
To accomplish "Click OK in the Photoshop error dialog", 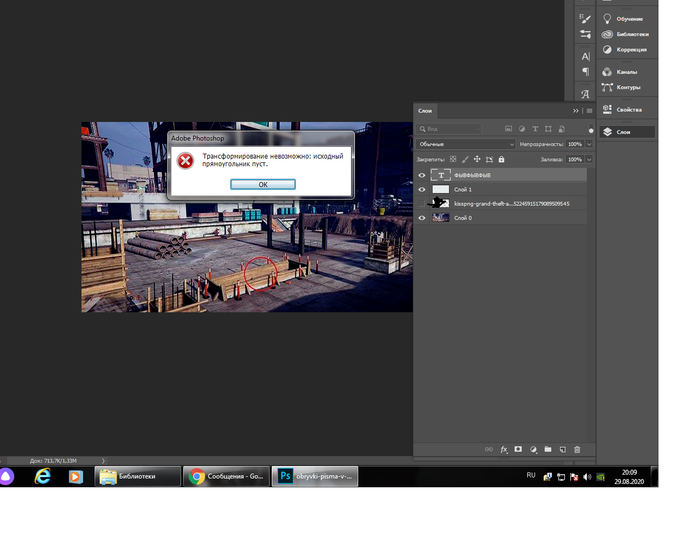I will point(262,184).
